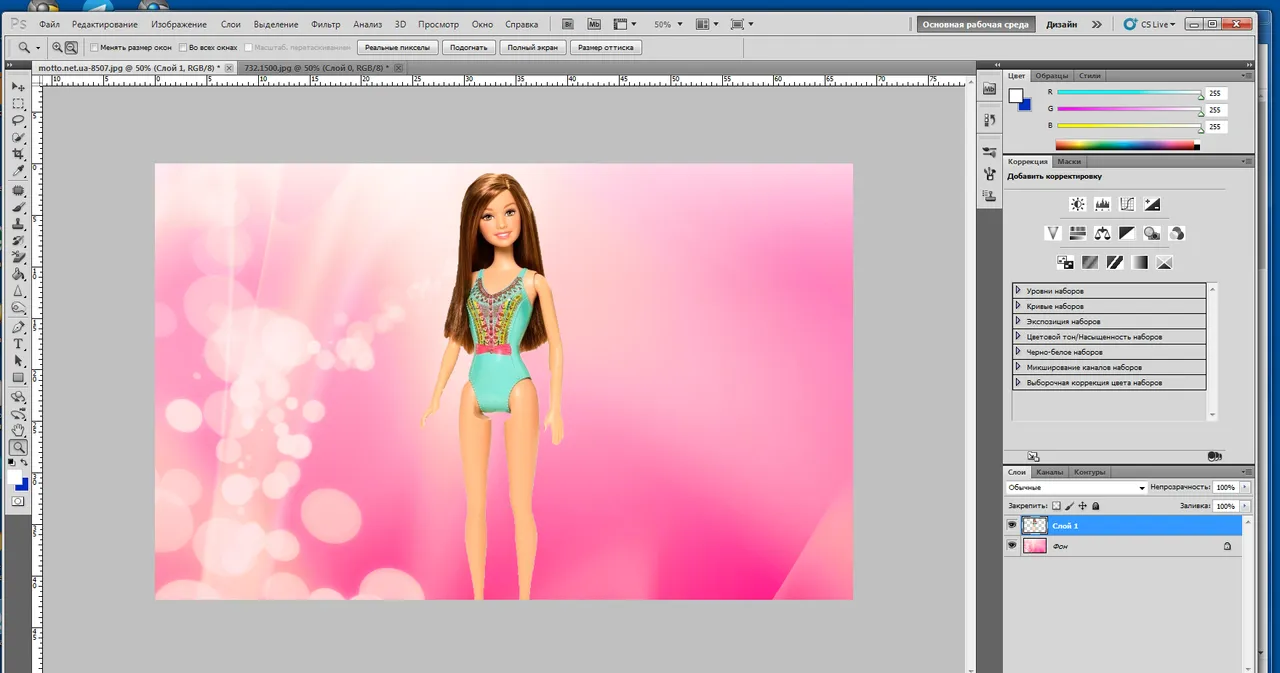Add a Photo Filter adjustment
Image resolution: width=1280 pixels, height=673 pixels.
pyautogui.click(x=1152, y=233)
